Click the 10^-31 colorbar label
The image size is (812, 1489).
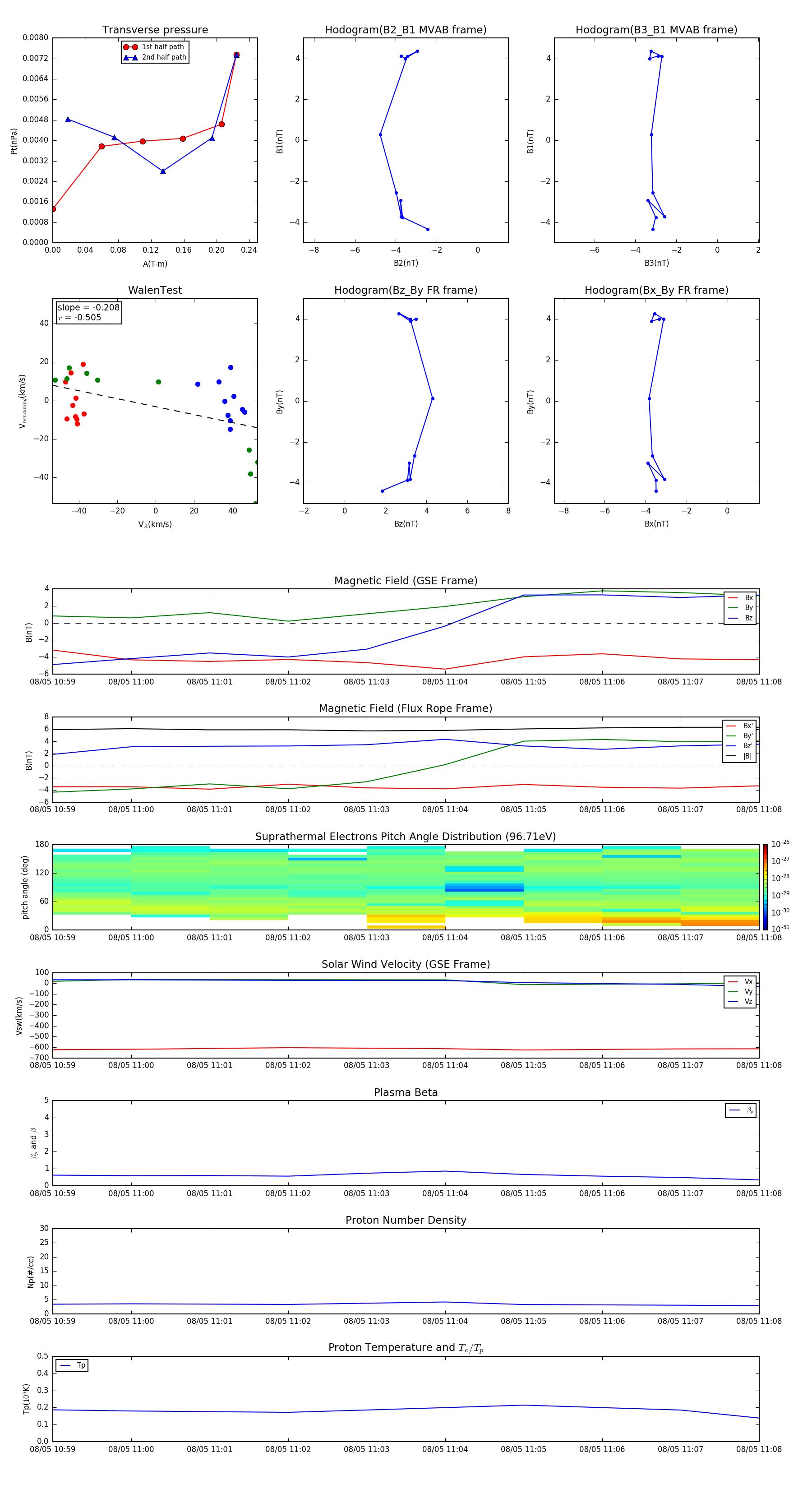780,929
